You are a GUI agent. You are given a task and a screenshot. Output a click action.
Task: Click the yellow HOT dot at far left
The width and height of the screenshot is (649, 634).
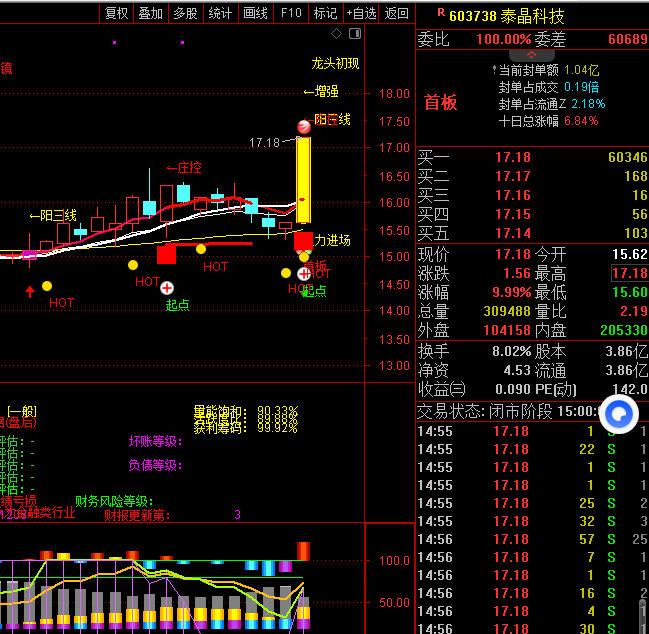(x=47, y=286)
